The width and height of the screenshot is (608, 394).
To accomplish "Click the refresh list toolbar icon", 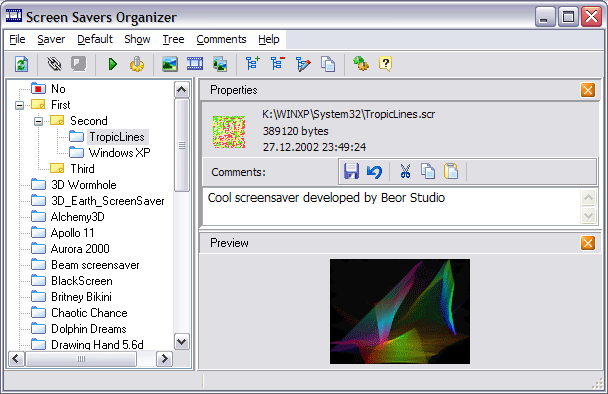I will click(22, 64).
